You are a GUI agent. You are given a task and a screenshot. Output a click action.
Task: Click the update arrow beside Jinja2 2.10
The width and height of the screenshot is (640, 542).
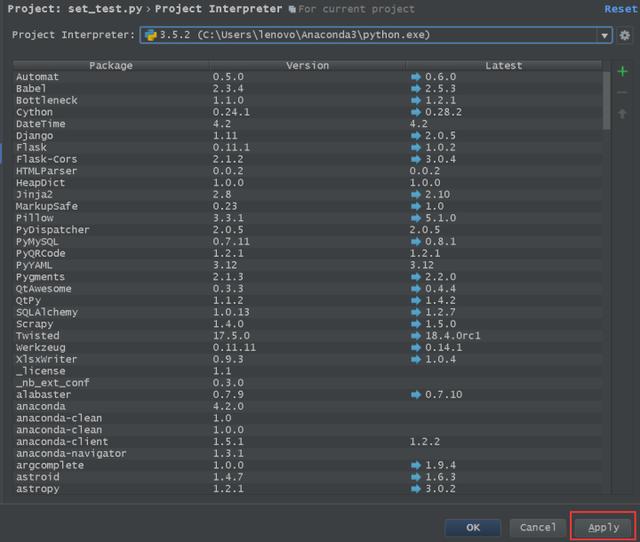point(416,195)
